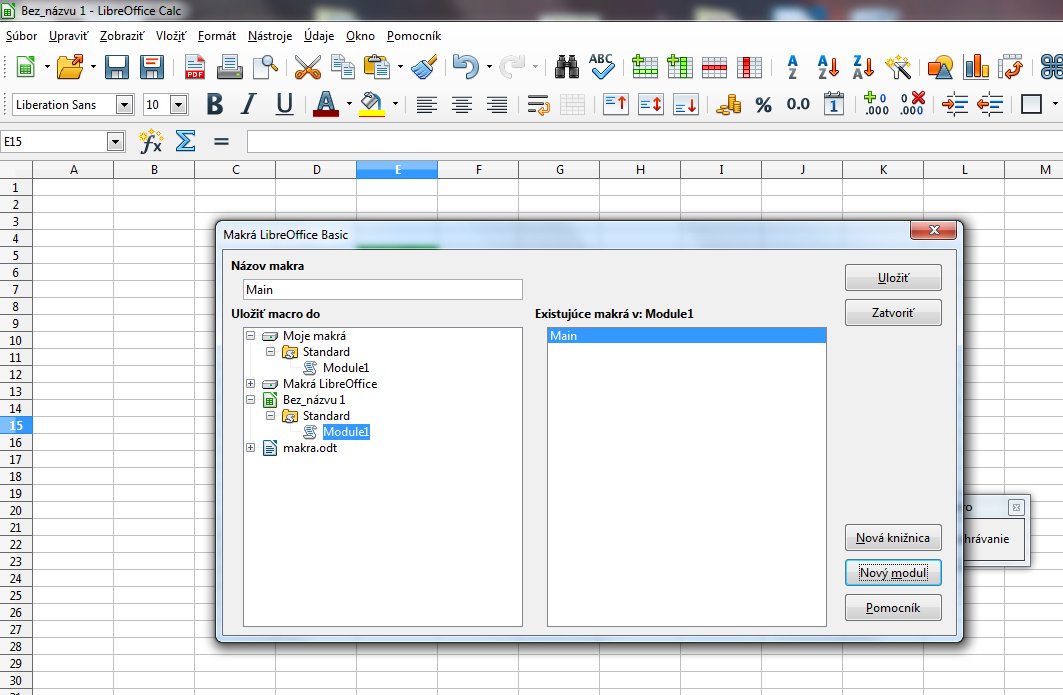Open Function Wizard fx icon
1063x695 pixels.
(x=151, y=142)
